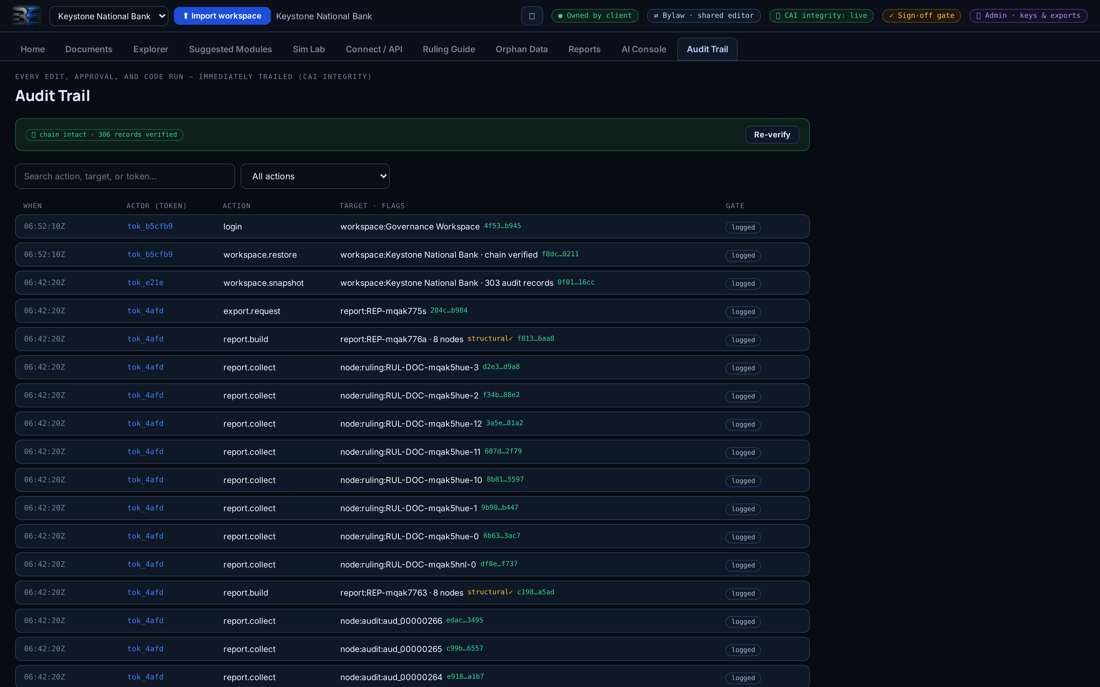Switch to the Explorer tab
The width and height of the screenshot is (1100, 687).
pos(151,49)
